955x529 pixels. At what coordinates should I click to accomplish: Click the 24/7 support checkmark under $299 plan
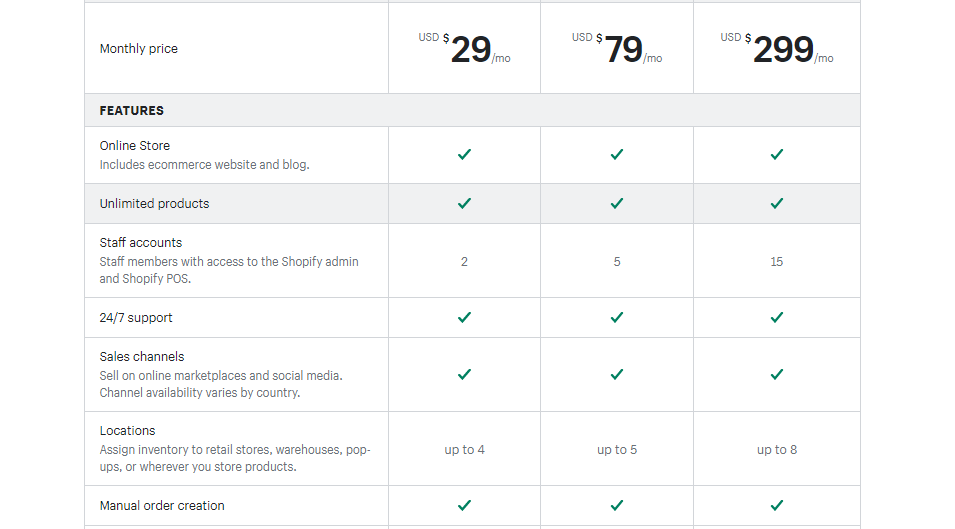tap(777, 317)
